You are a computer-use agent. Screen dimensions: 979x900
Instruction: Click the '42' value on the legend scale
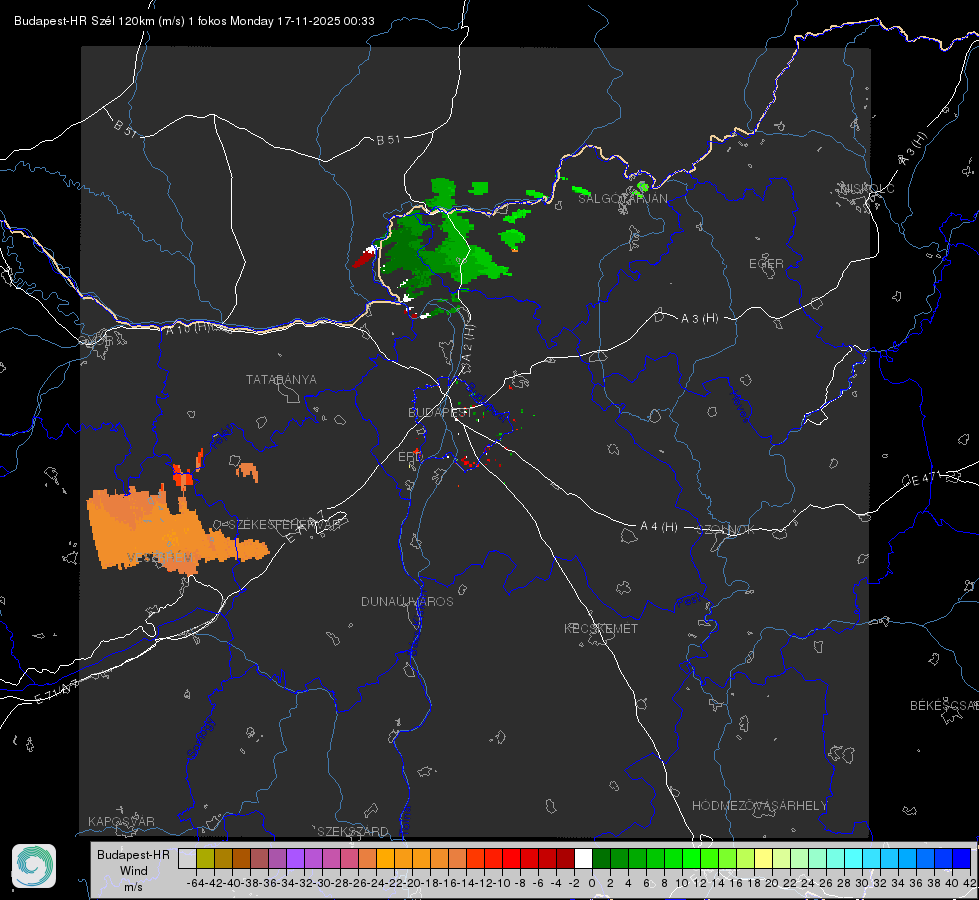click(x=970, y=883)
